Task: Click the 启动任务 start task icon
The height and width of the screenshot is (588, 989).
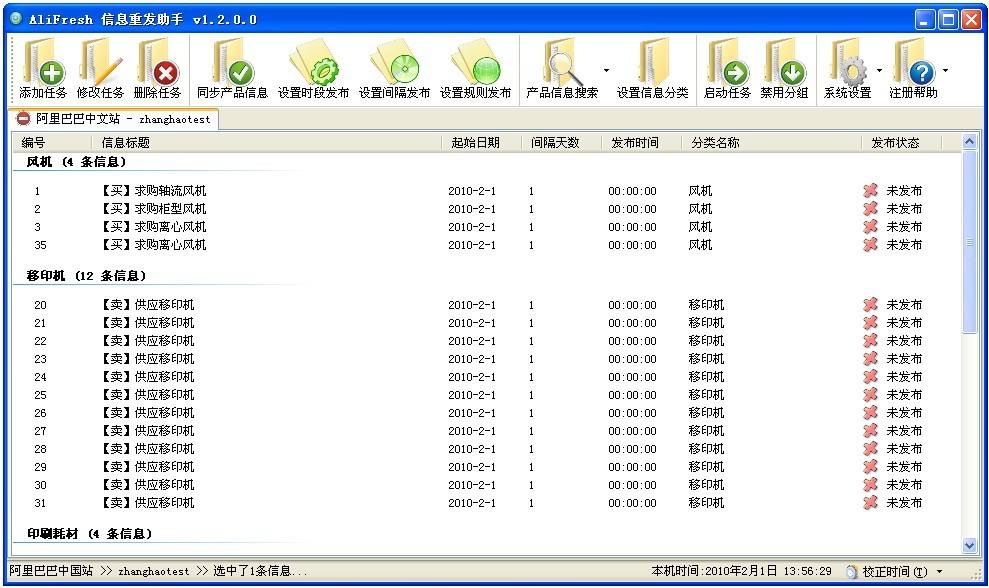Action: pyautogui.click(x=729, y=65)
